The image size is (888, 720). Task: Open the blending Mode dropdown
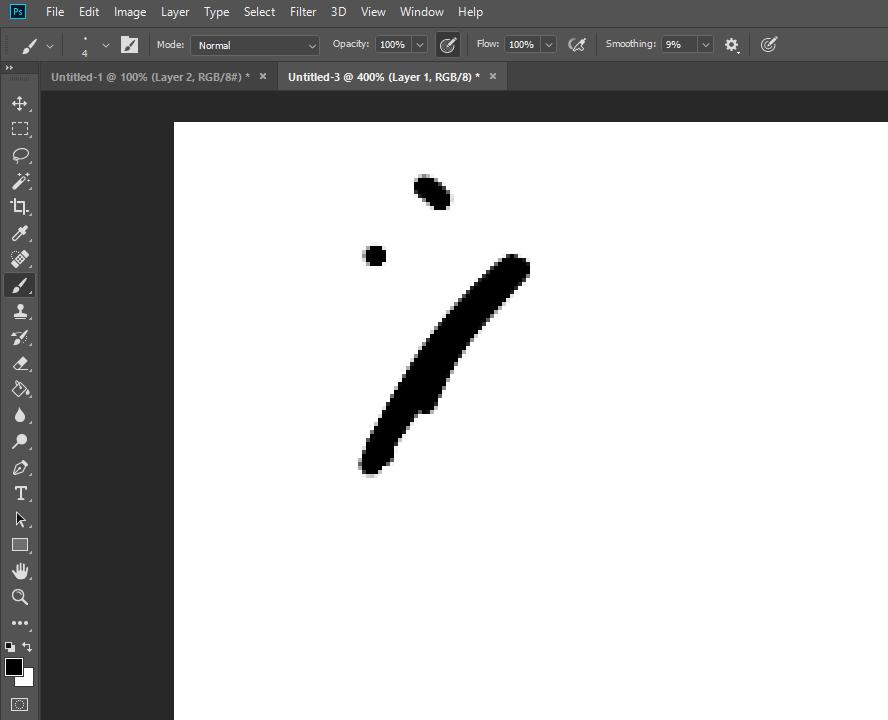pyautogui.click(x=255, y=45)
